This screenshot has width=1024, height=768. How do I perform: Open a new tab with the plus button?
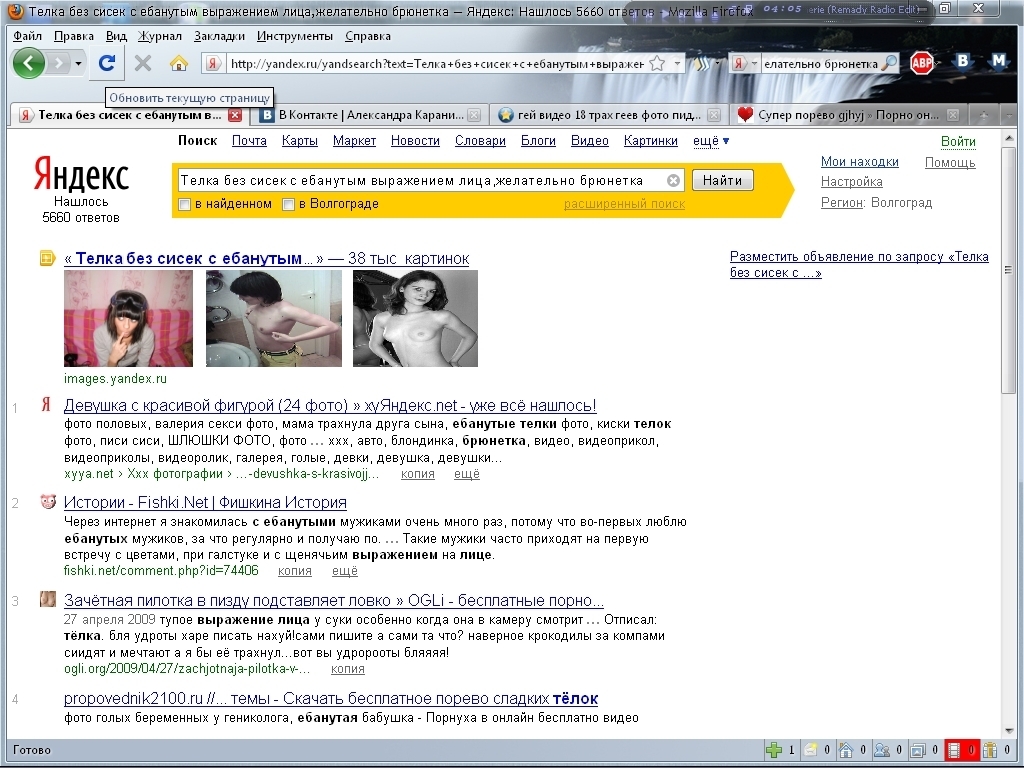coord(984,115)
